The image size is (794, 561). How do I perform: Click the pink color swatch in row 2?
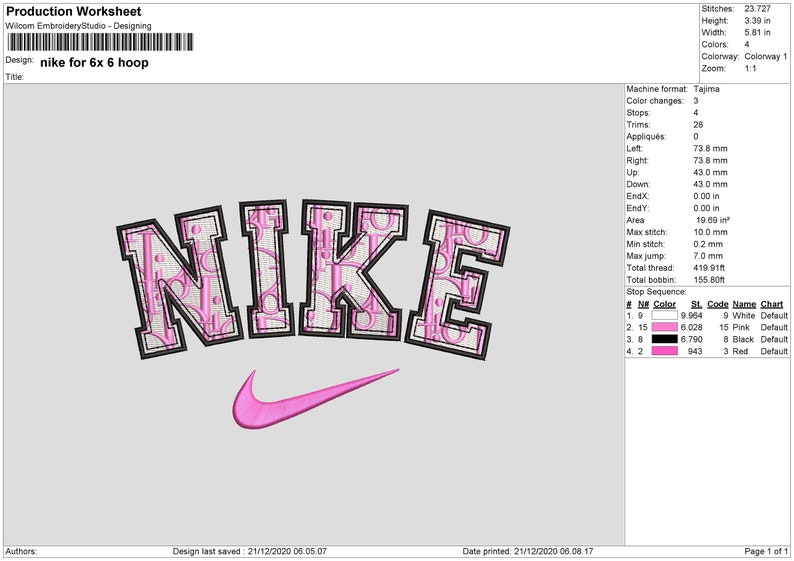[664, 327]
